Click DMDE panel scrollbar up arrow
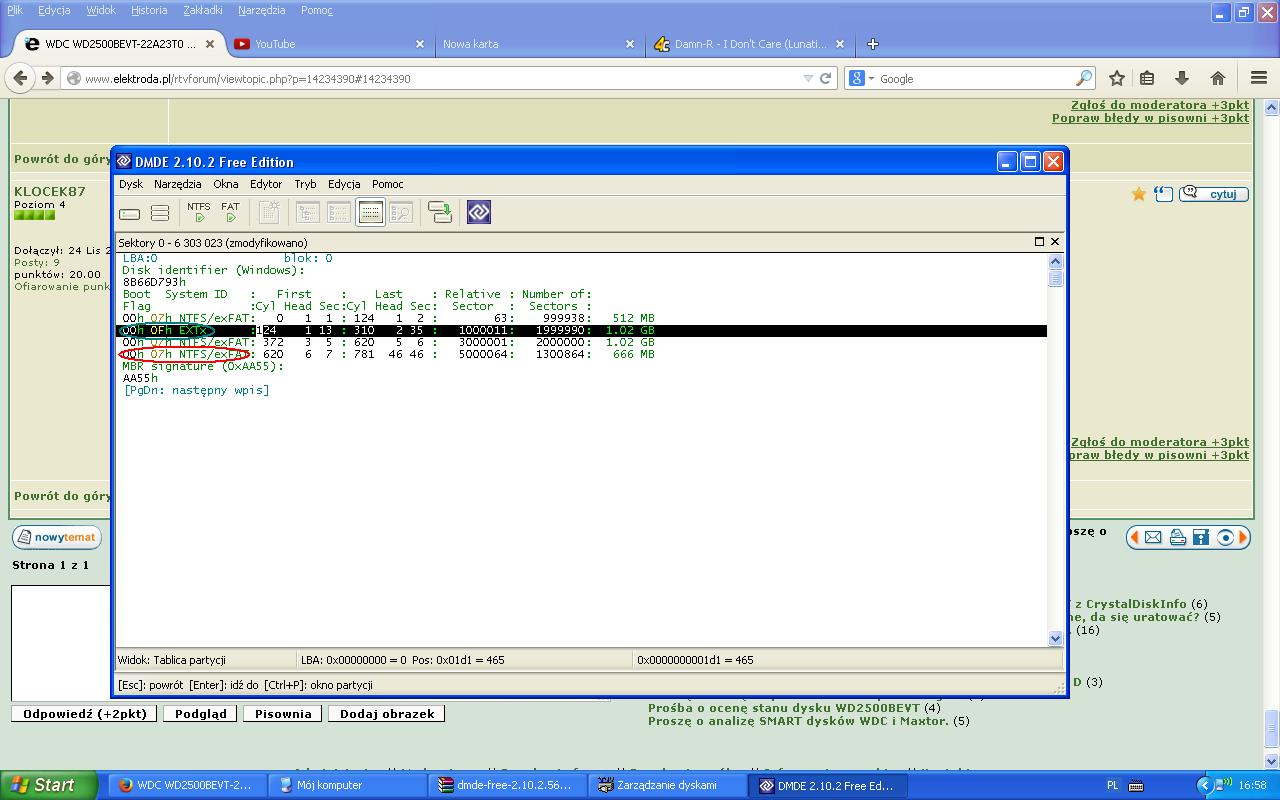 (1055, 261)
